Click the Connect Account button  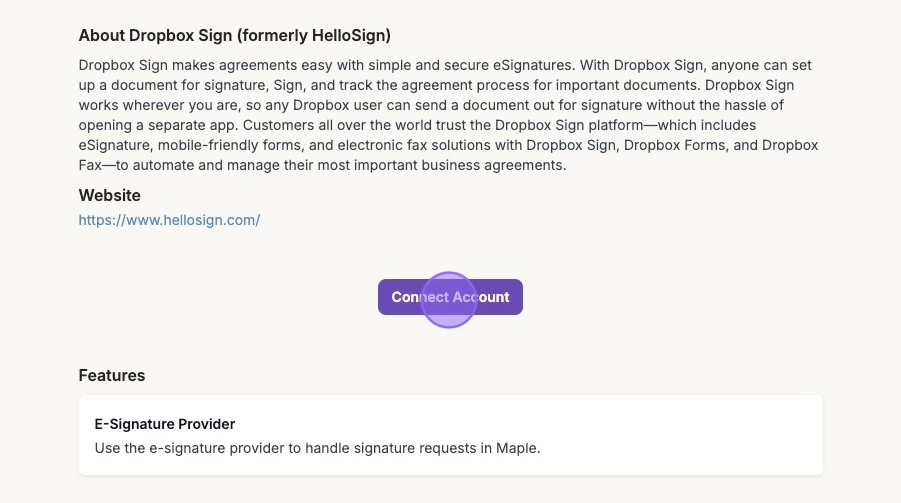point(450,297)
